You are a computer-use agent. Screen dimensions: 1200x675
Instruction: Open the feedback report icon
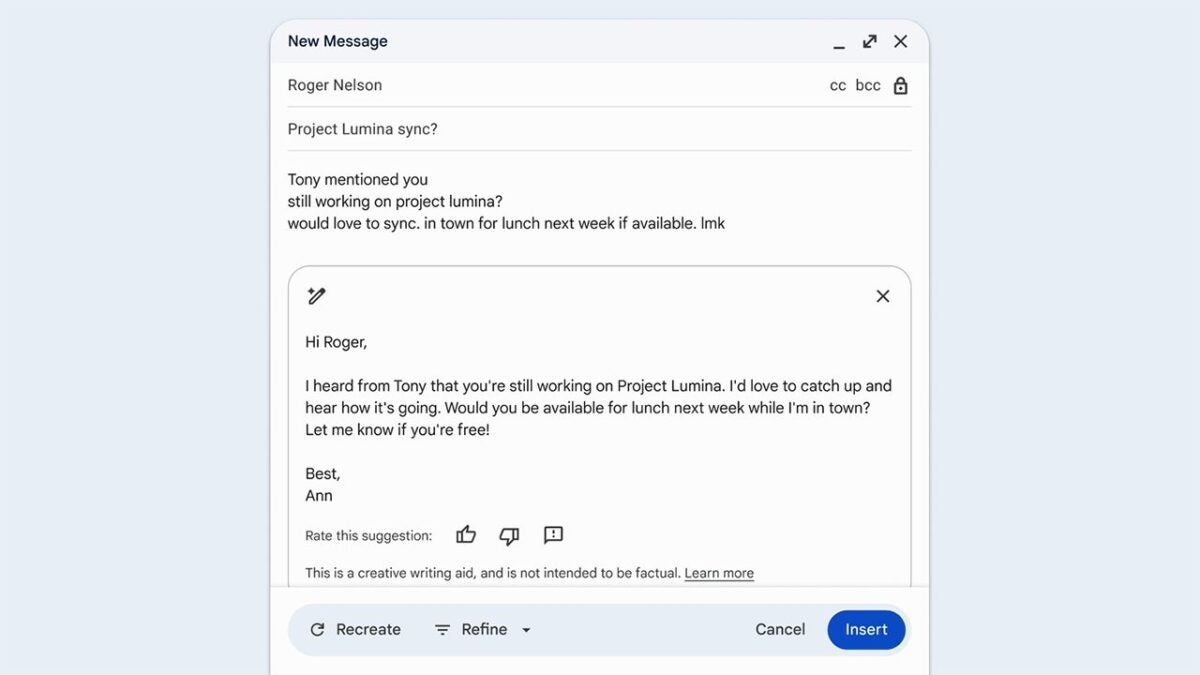tap(552, 535)
